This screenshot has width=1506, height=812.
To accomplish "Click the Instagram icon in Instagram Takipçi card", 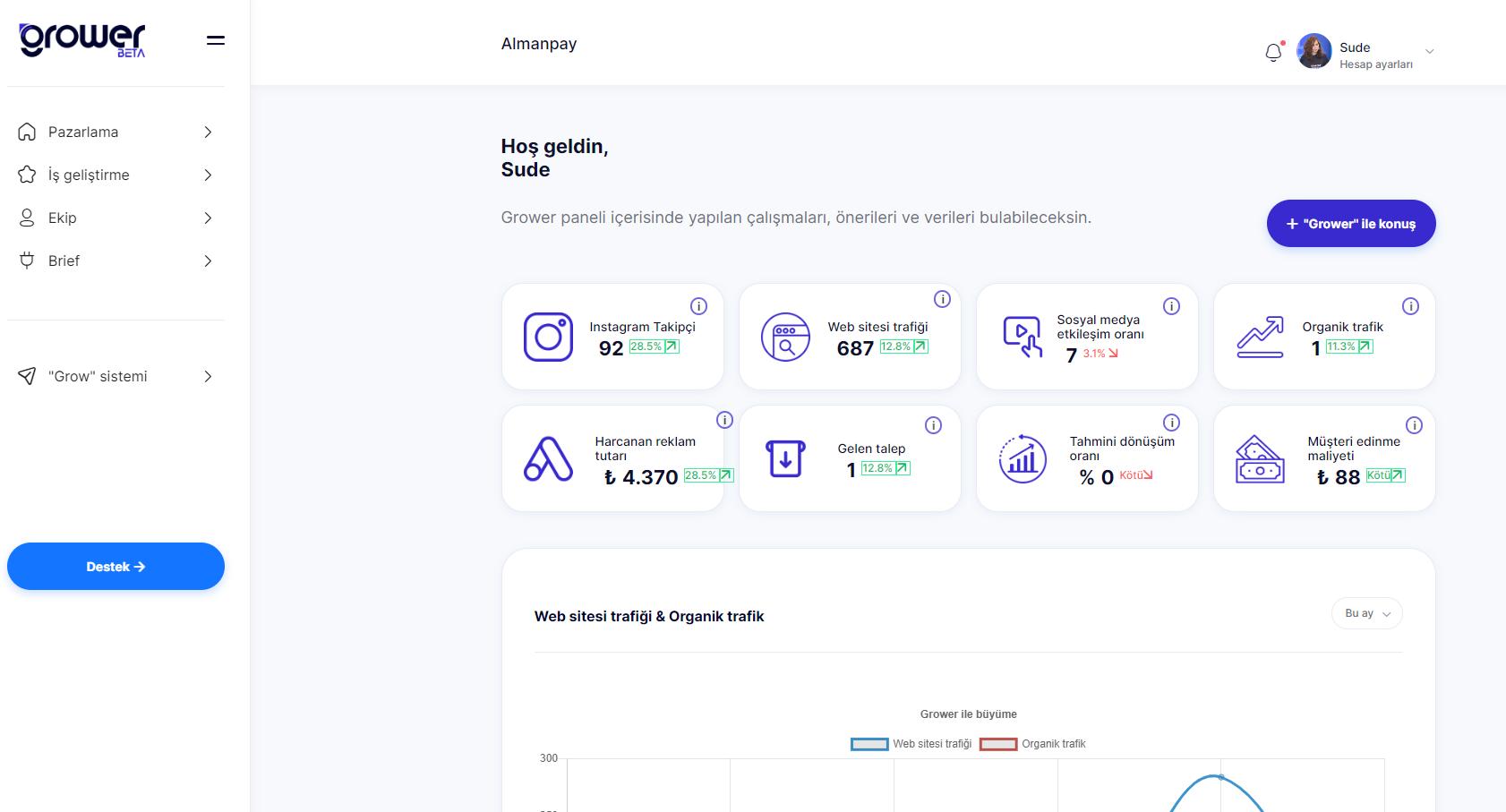I will tap(548, 337).
